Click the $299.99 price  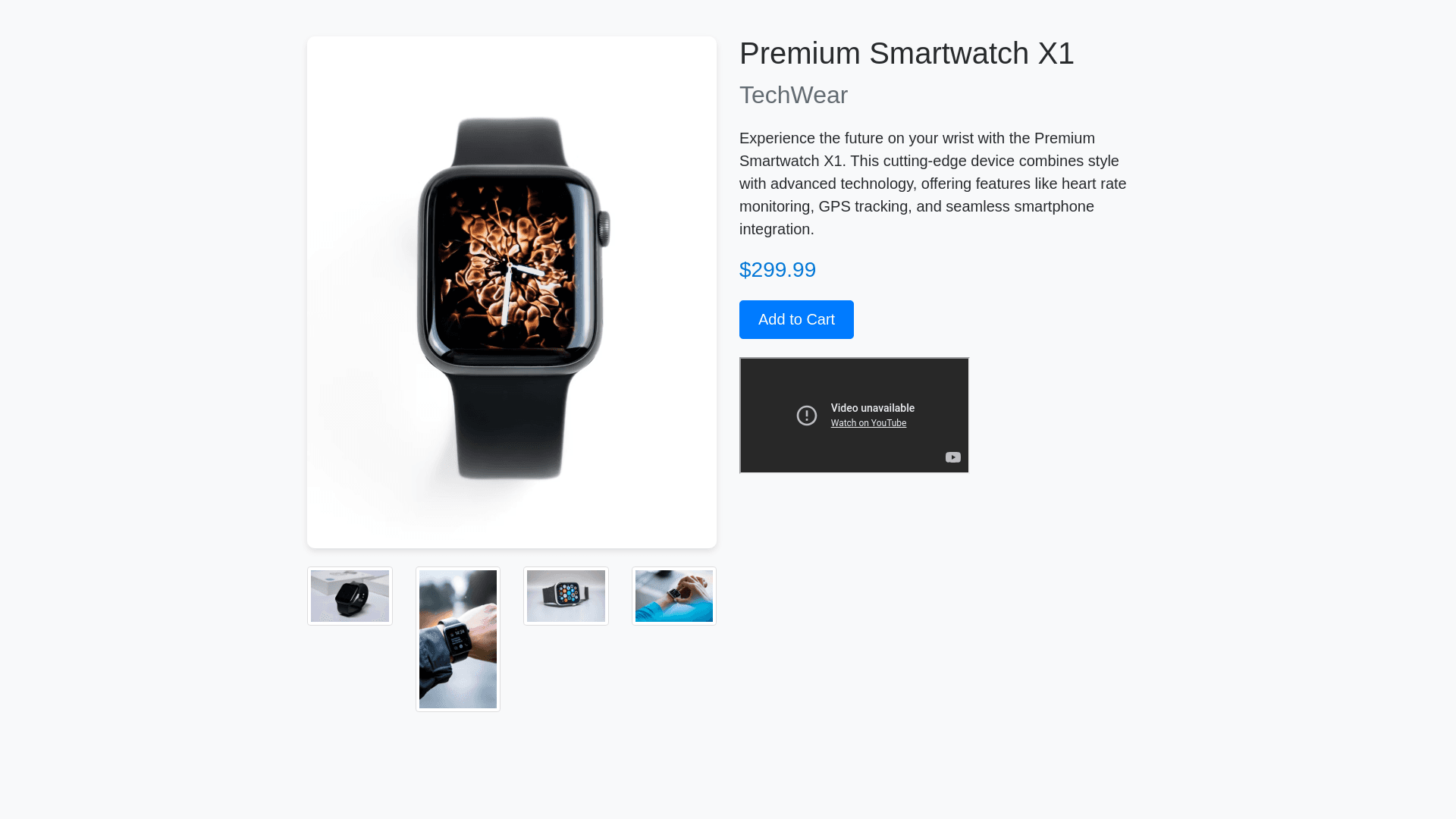(x=777, y=269)
